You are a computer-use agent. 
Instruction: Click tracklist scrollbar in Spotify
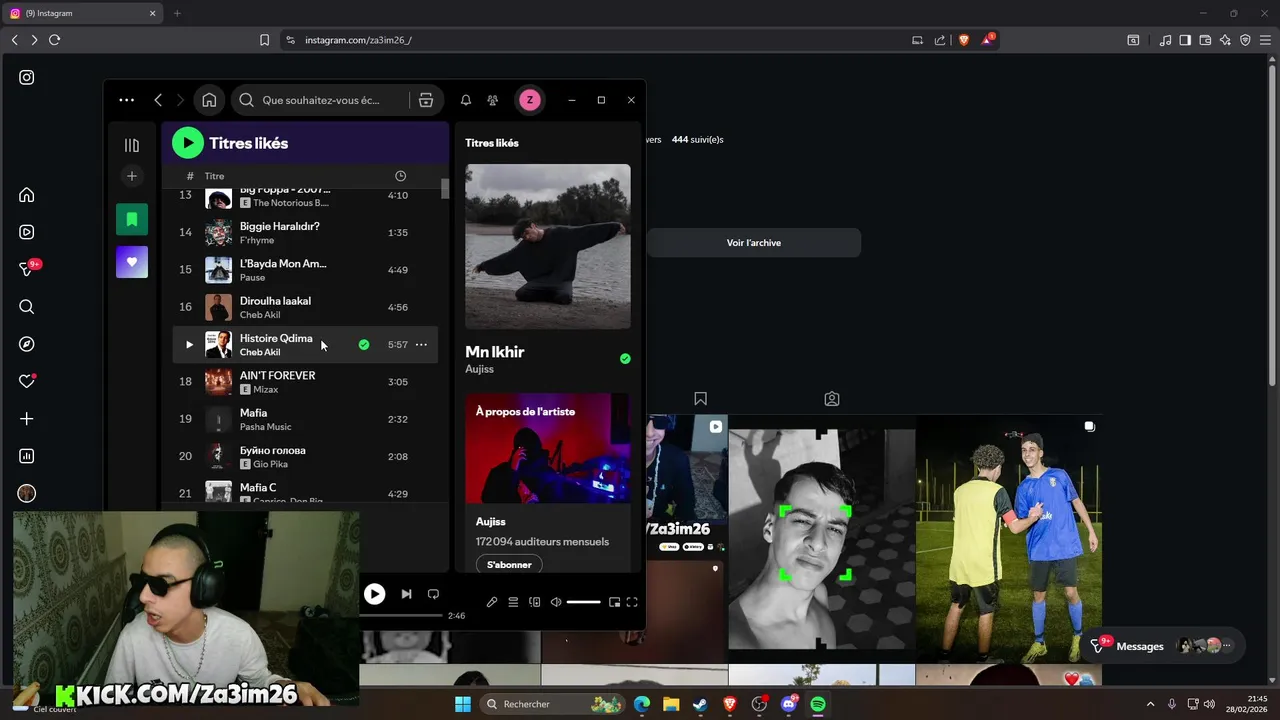pos(445,189)
